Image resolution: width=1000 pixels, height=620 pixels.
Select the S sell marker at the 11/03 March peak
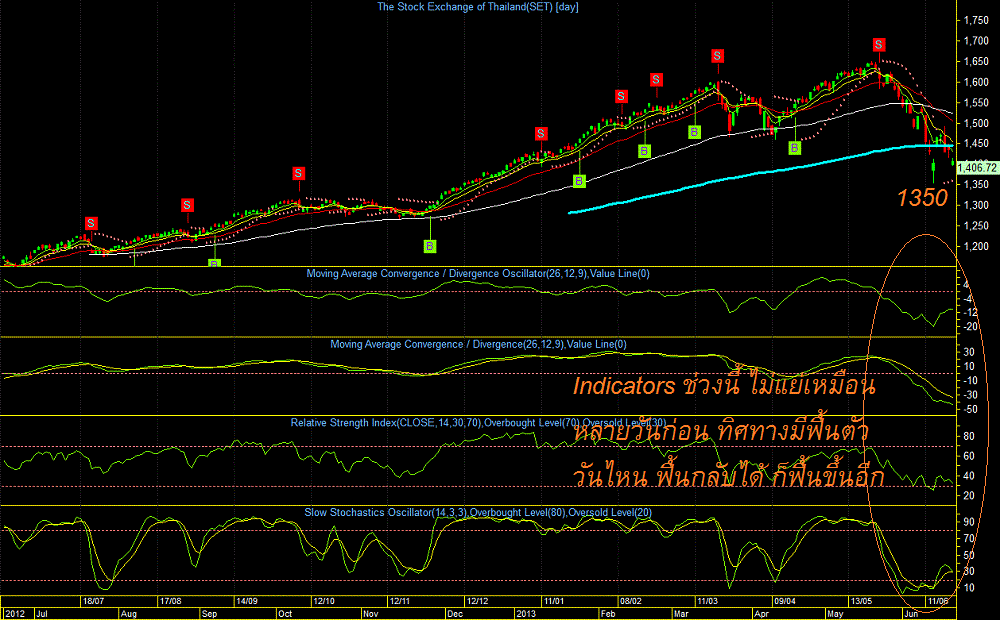tap(717, 56)
